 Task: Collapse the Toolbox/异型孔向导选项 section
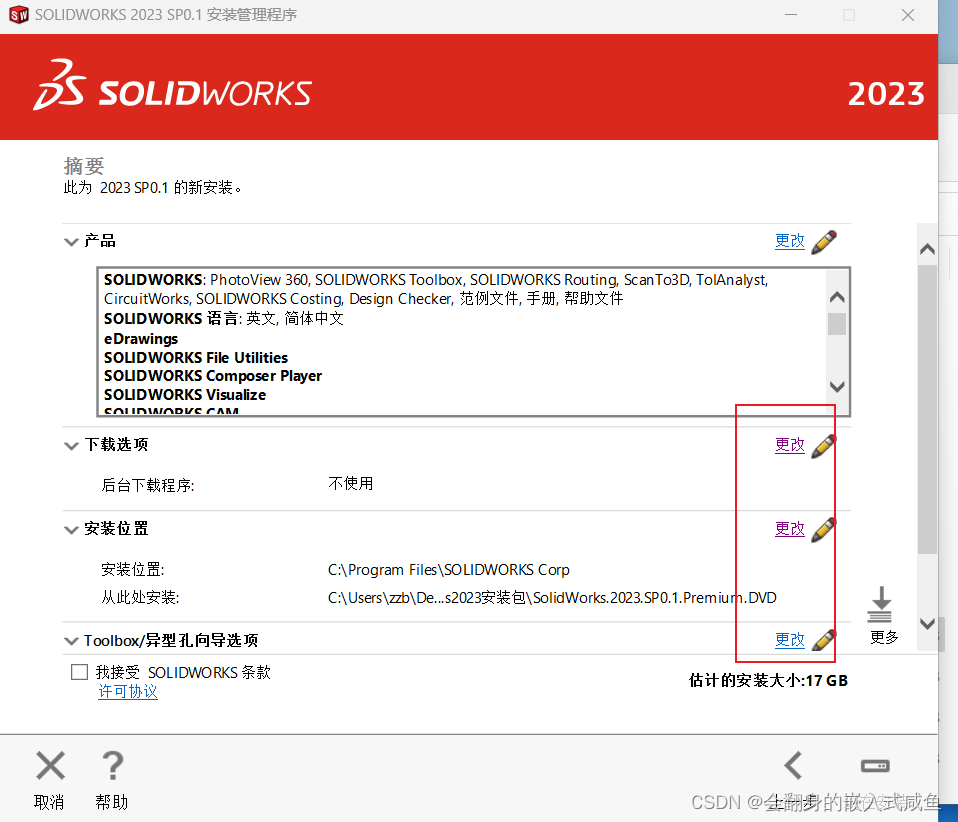point(71,641)
